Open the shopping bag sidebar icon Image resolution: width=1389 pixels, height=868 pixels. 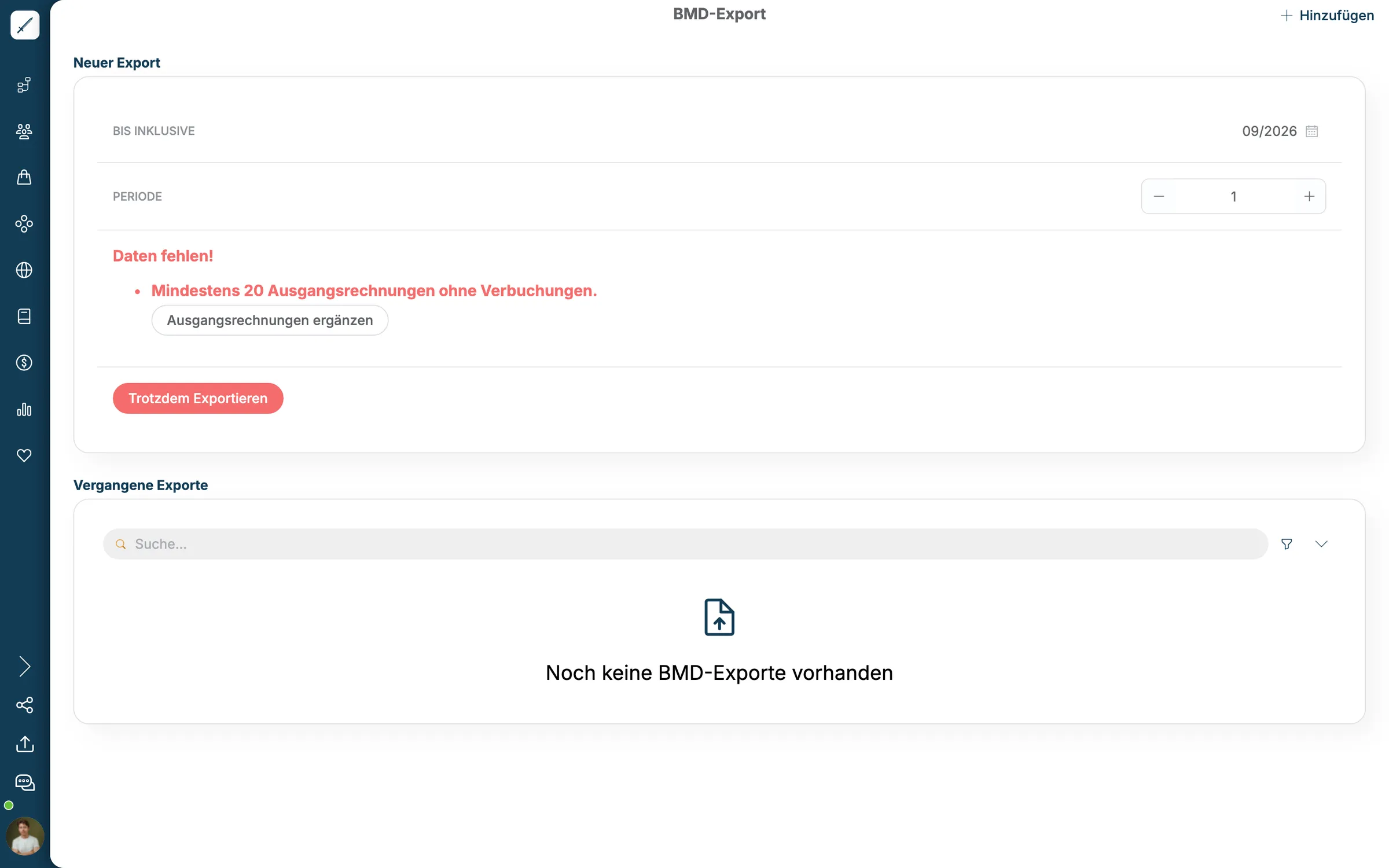click(24, 177)
